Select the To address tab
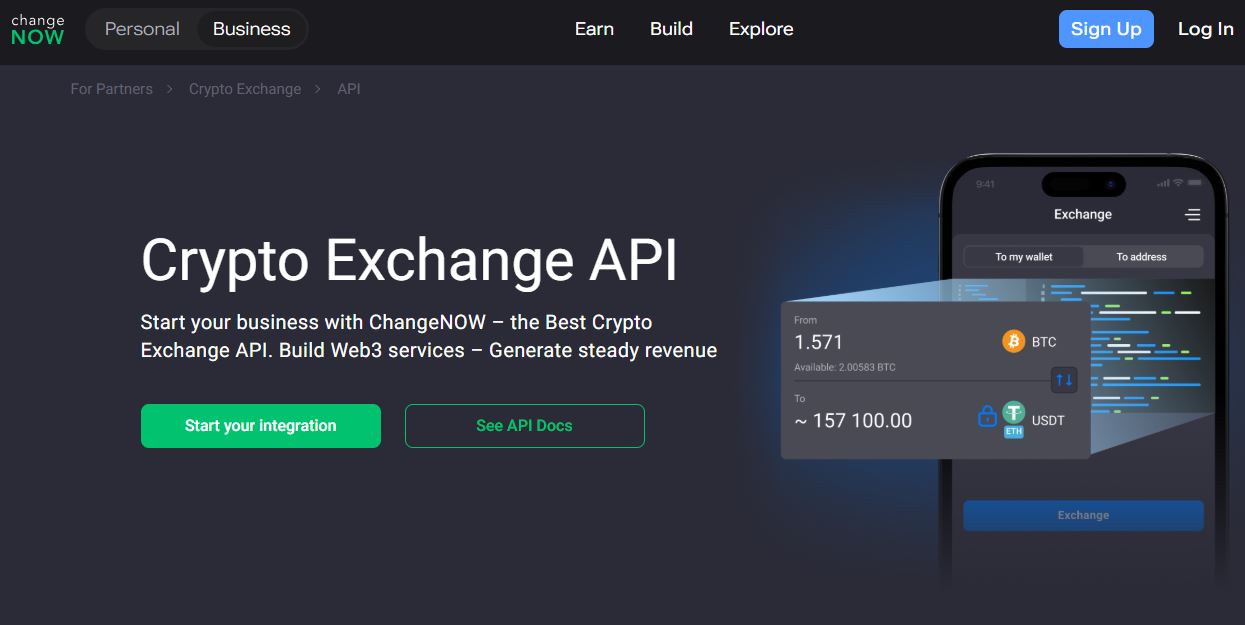 (1142, 257)
